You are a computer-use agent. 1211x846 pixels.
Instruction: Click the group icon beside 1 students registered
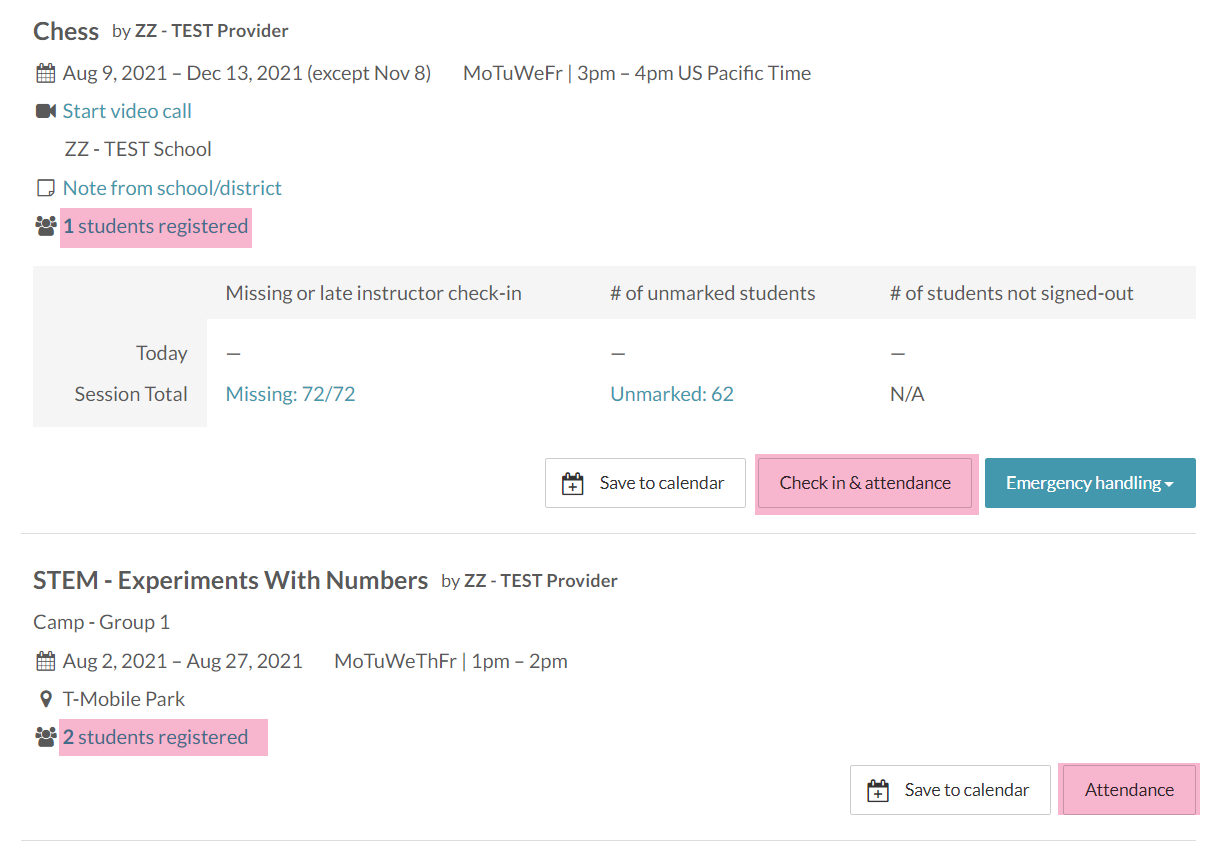tap(45, 227)
